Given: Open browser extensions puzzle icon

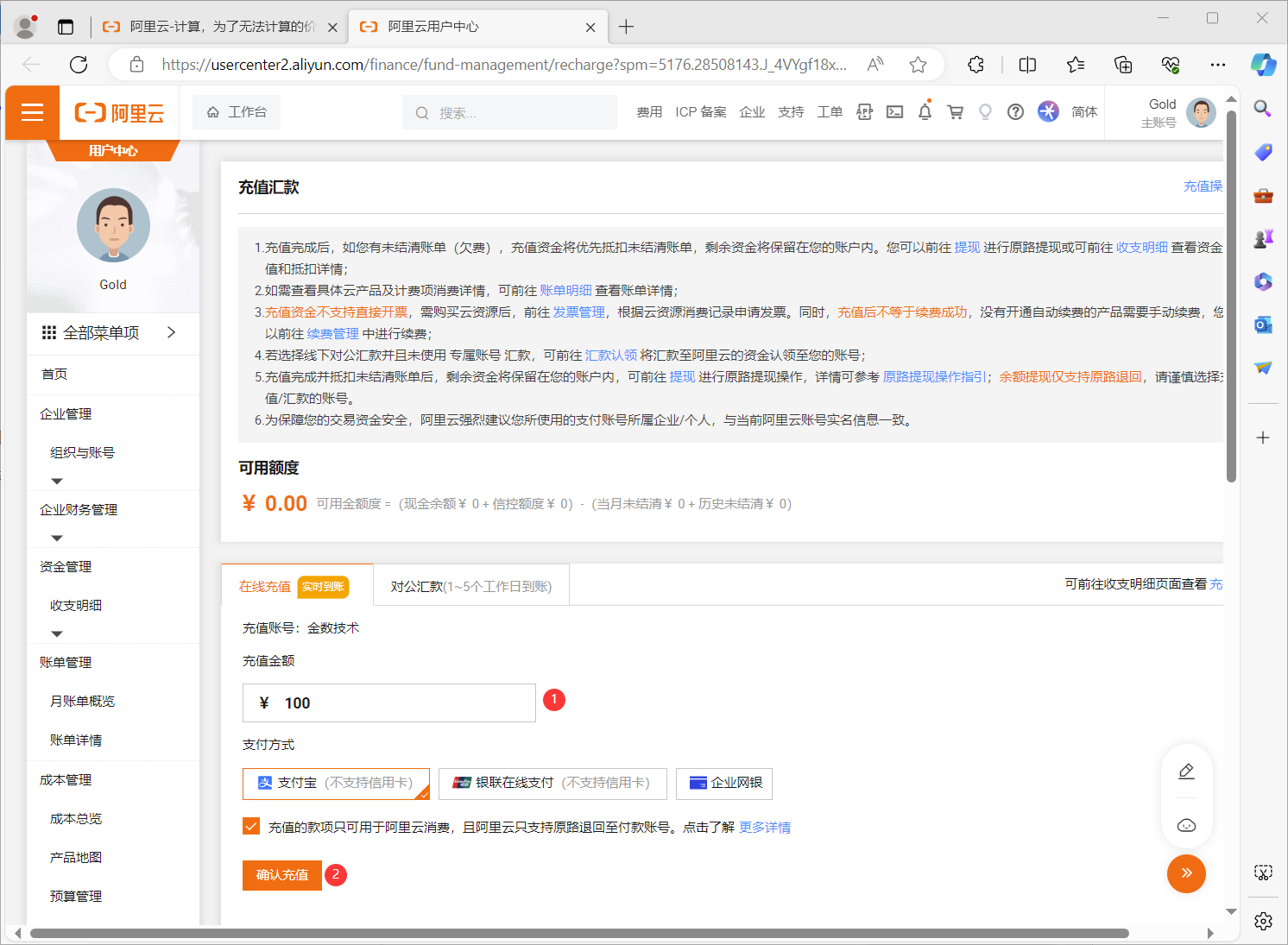Looking at the screenshot, I should (x=975, y=65).
